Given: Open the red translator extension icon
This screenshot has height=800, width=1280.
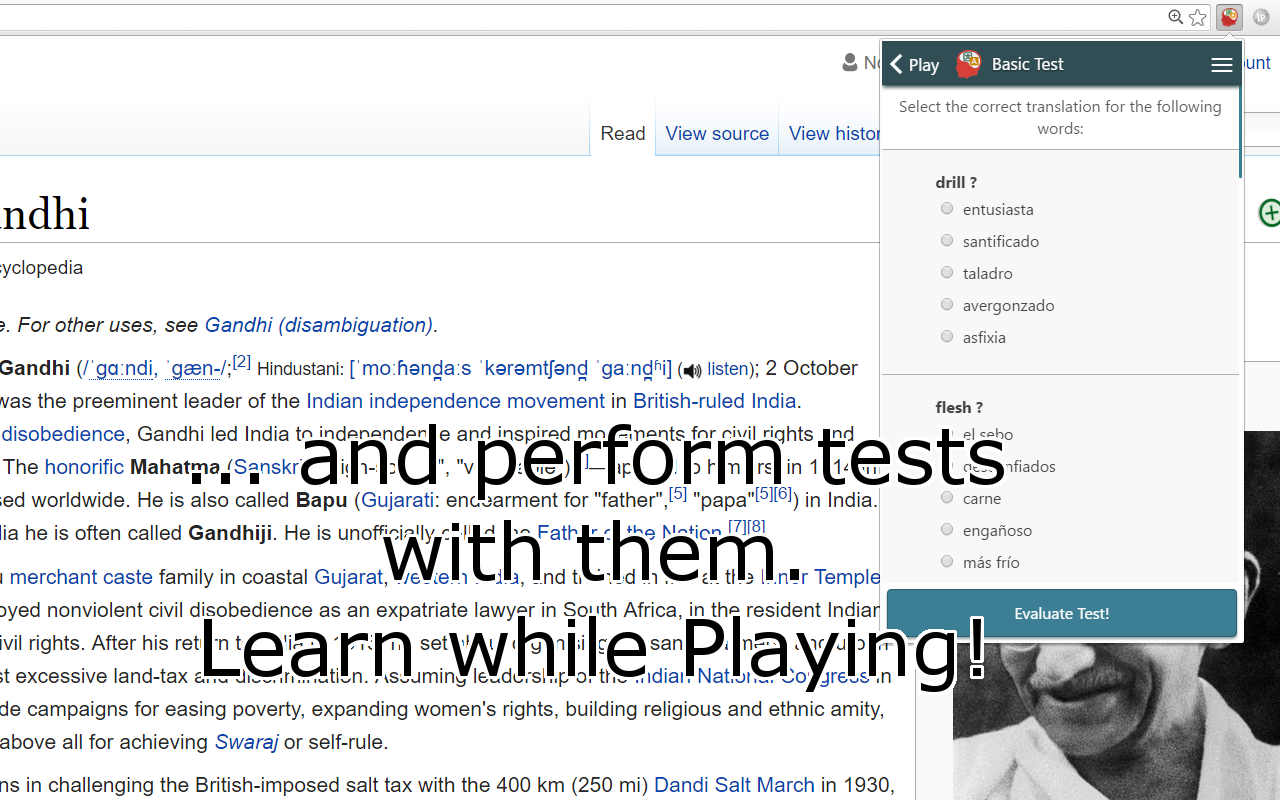Looking at the screenshot, I should (x=1229, y=17).
